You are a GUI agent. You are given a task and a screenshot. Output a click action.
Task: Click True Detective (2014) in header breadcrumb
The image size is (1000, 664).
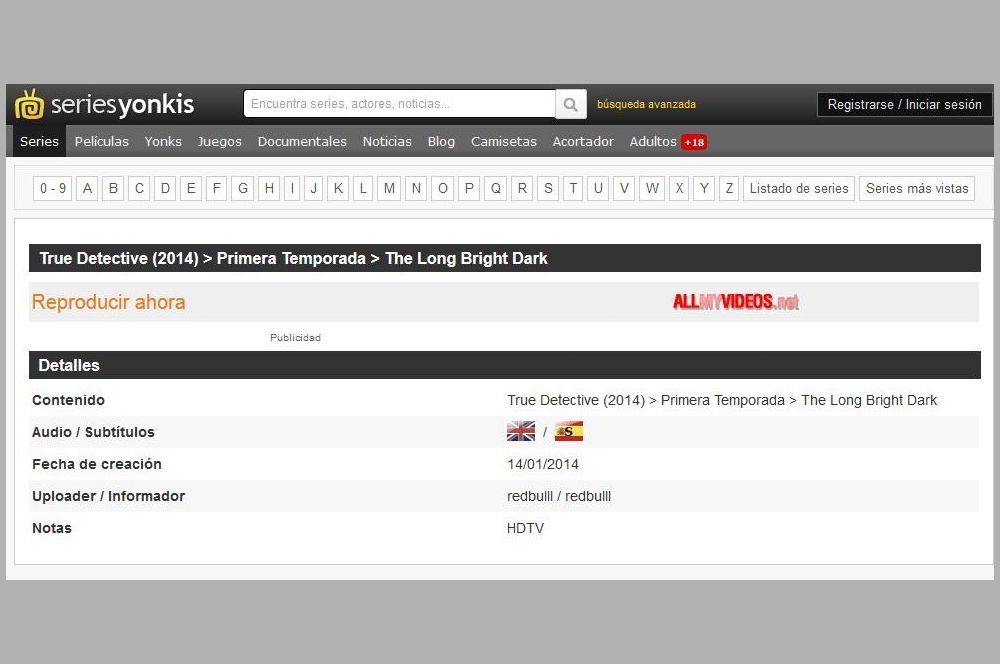click(119, 258)
